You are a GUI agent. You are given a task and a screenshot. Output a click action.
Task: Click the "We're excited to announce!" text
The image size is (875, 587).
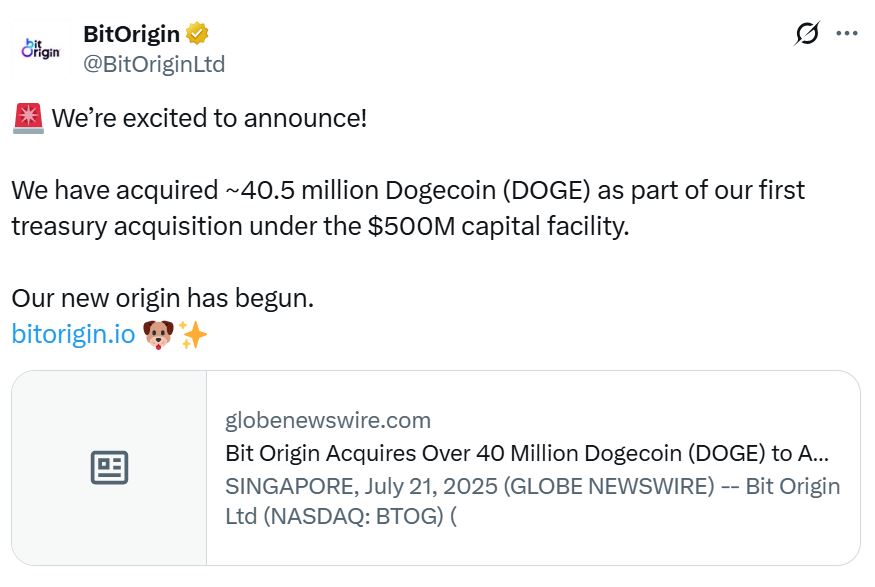click(x=209, y=119)
